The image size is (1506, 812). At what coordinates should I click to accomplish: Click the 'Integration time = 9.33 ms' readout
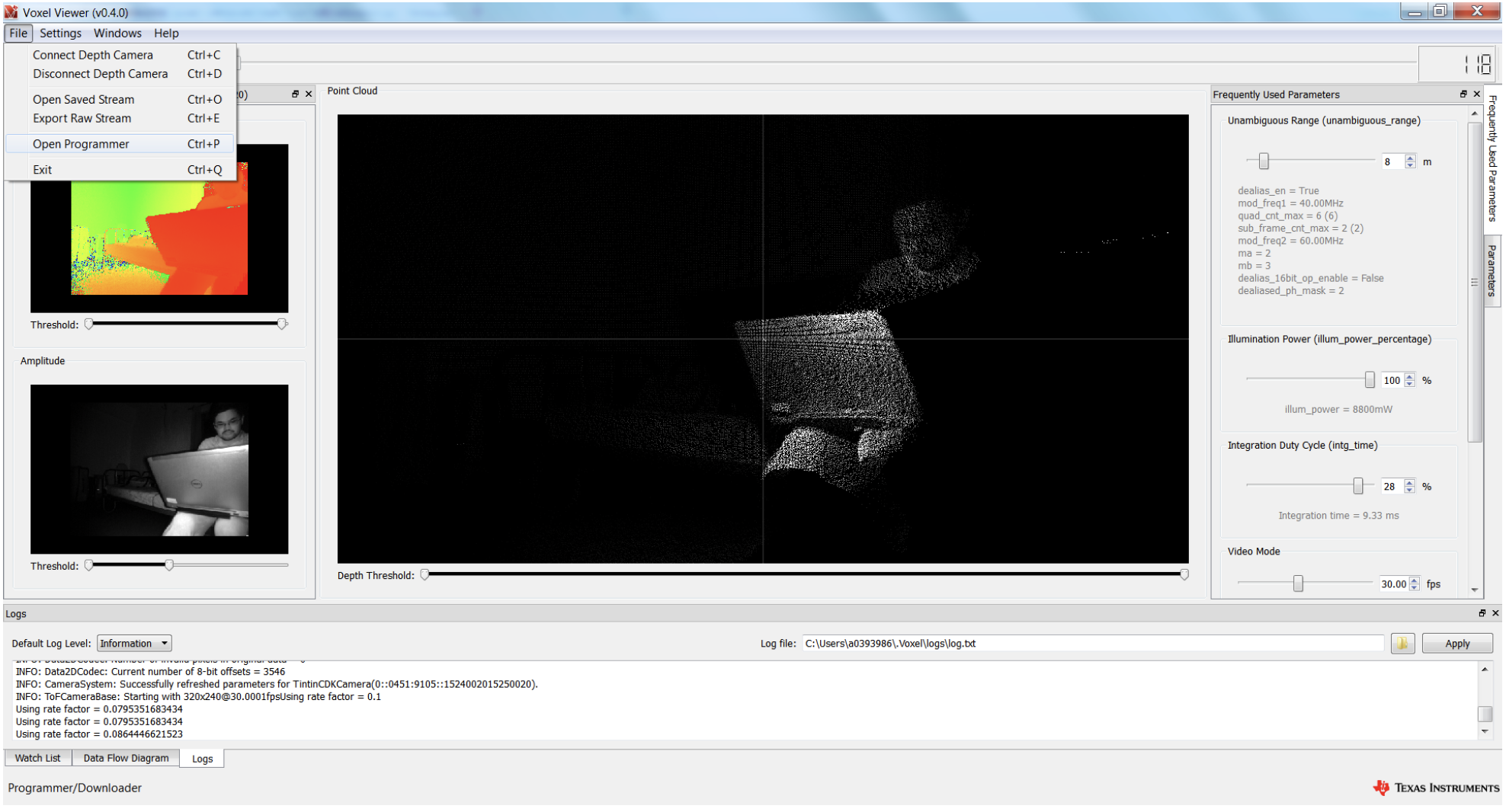(x=1338, y=516)
